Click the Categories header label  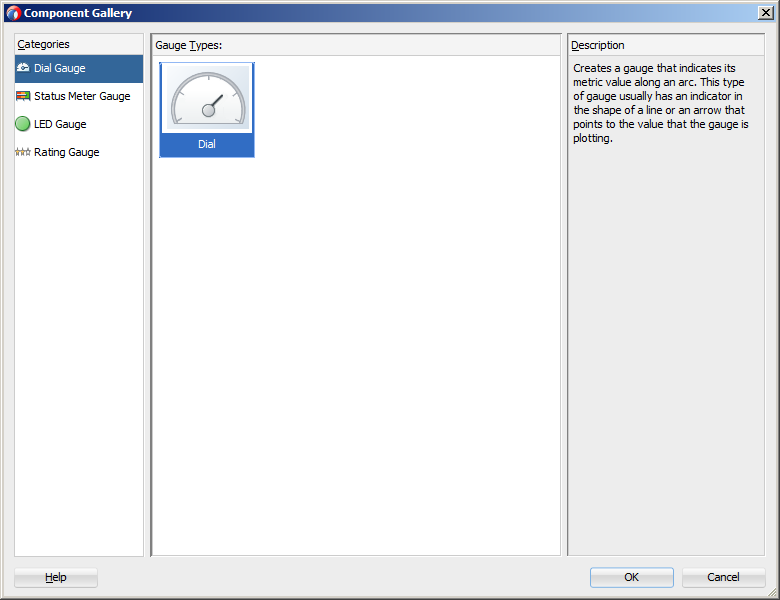[x=43, y=44]
